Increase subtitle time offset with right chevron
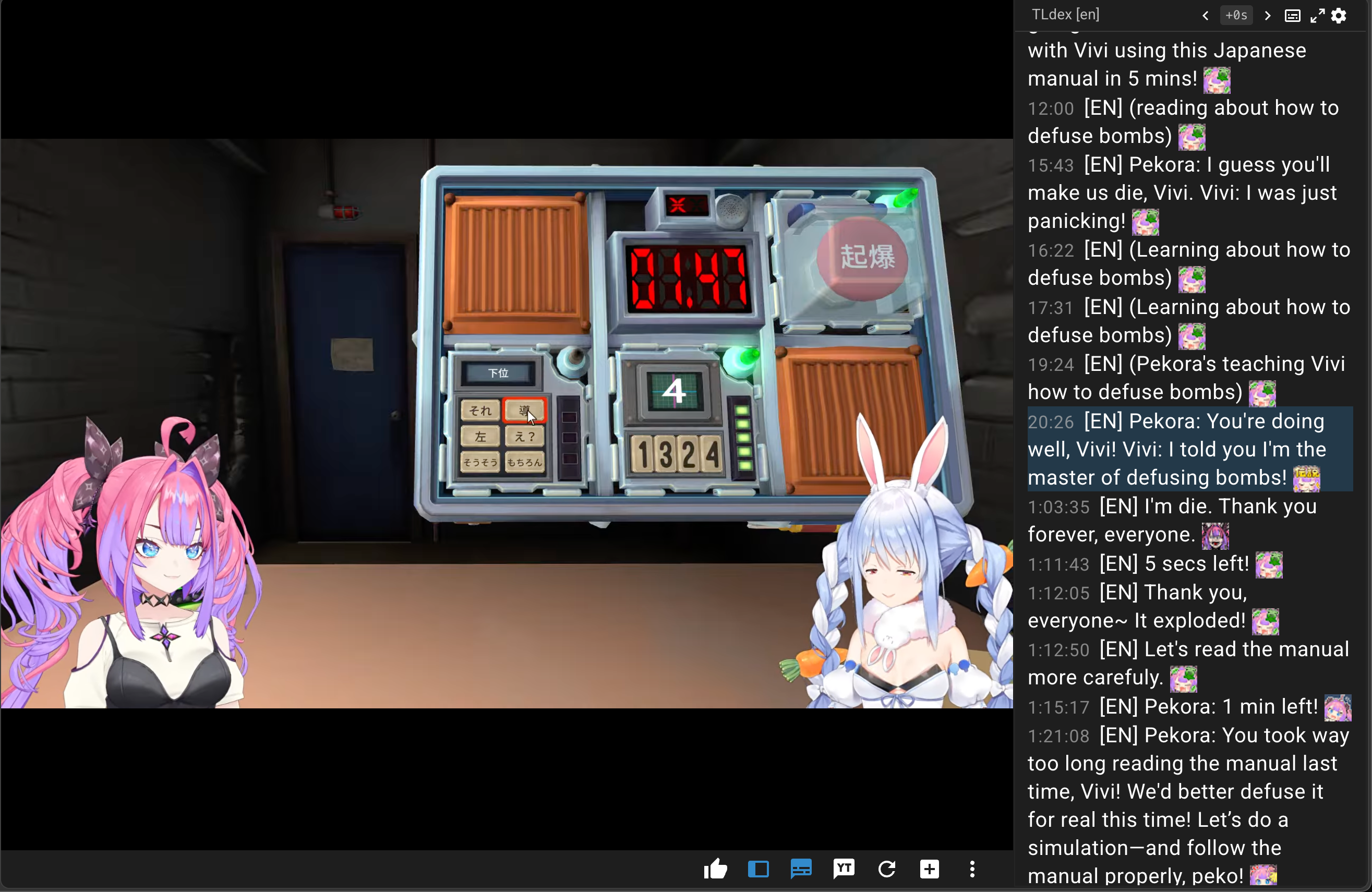This screenshot has height=892, width=1372. (1267, 16)
